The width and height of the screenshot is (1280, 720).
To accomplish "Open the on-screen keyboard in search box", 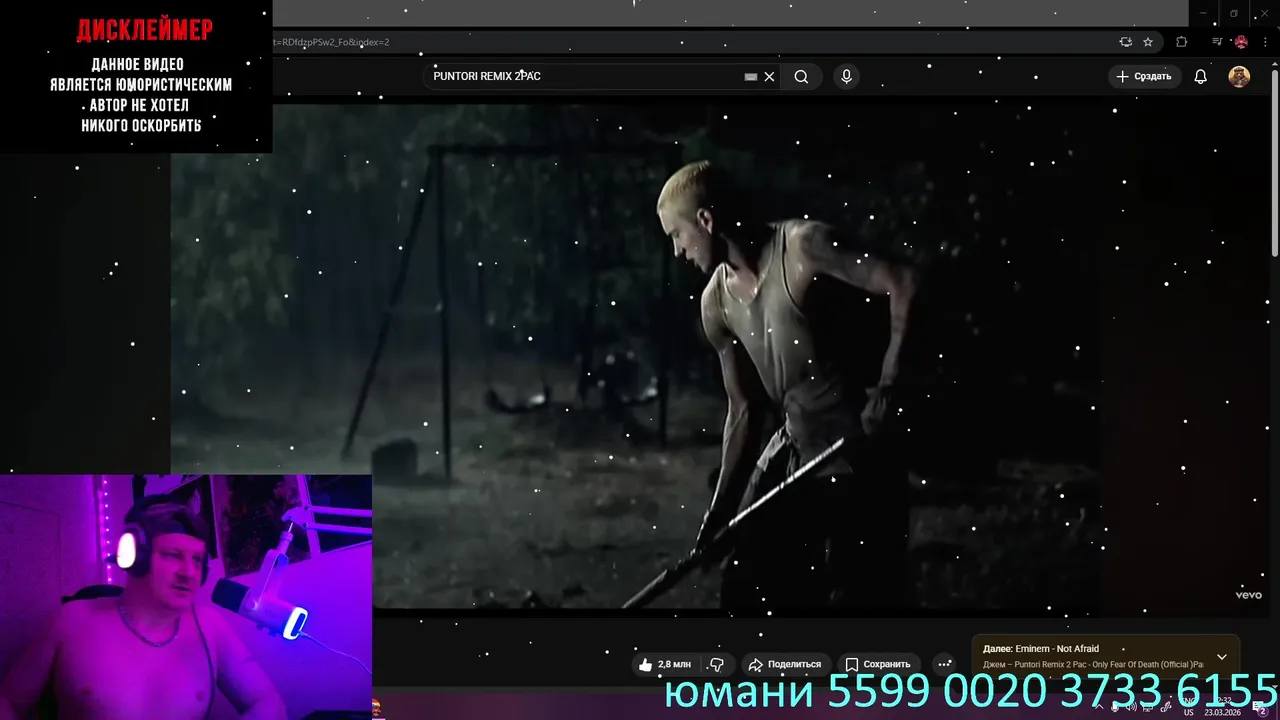I will point(751,76).
